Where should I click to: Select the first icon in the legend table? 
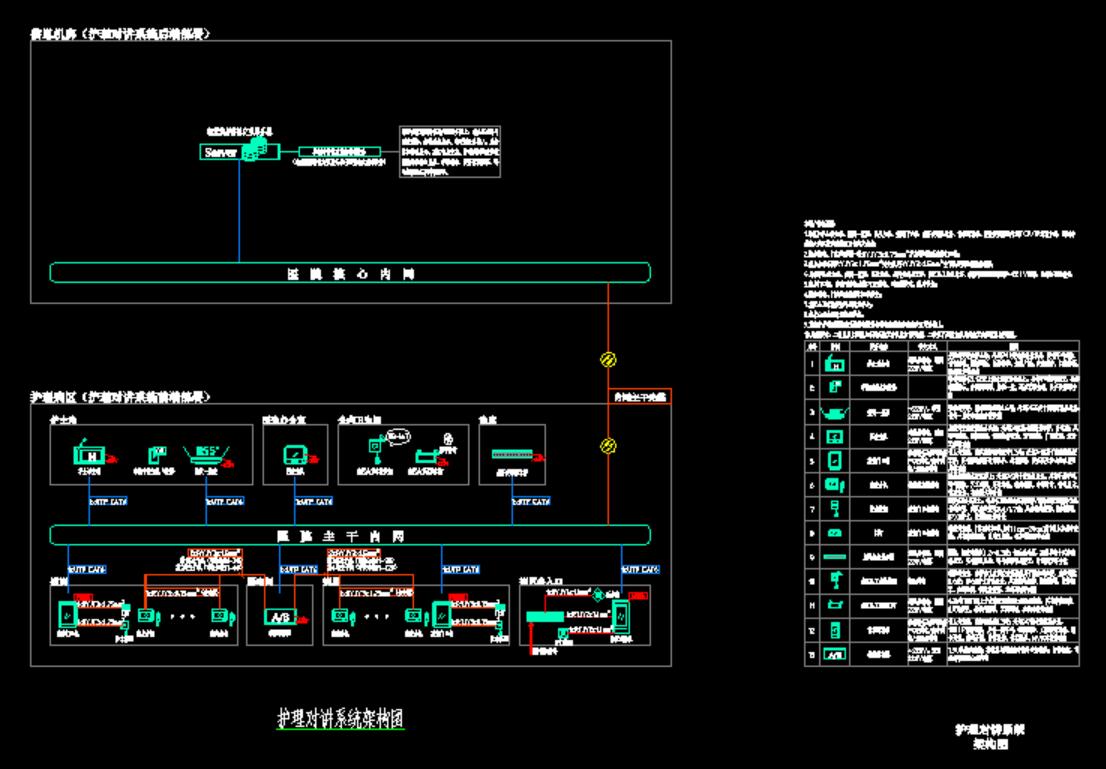(835, 365)
